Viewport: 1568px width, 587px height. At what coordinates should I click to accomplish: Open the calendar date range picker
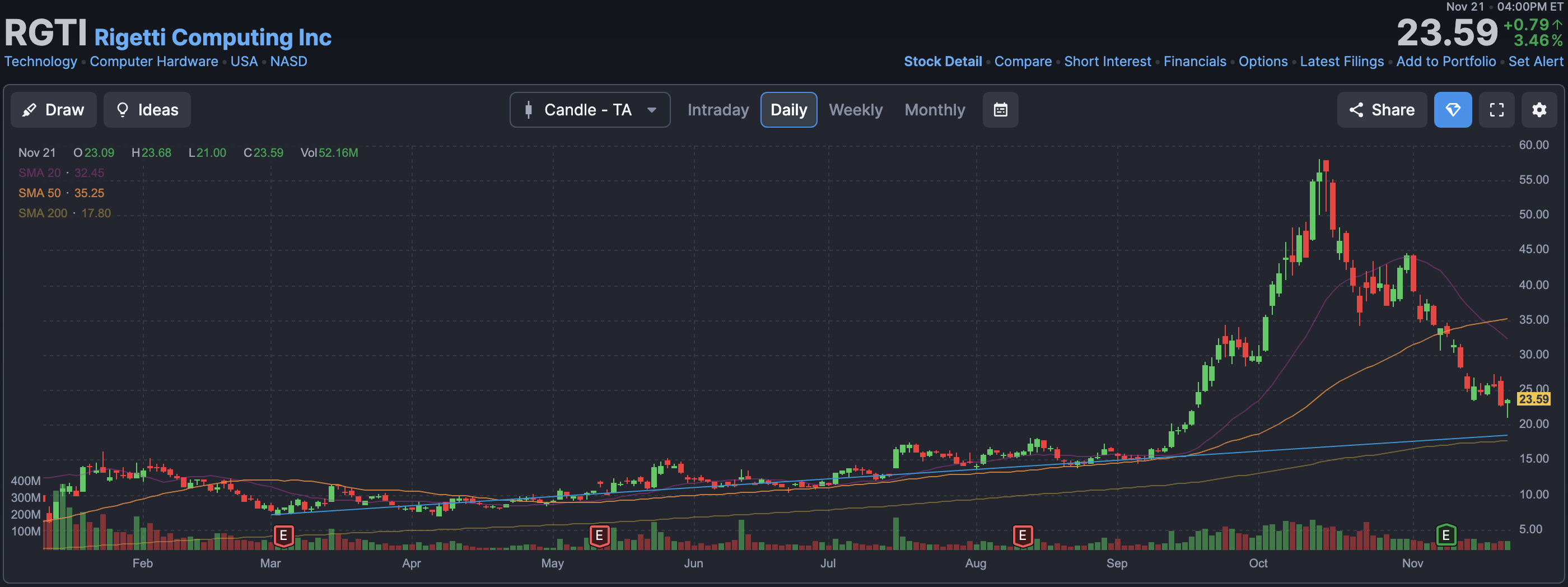pos(1000,110)
